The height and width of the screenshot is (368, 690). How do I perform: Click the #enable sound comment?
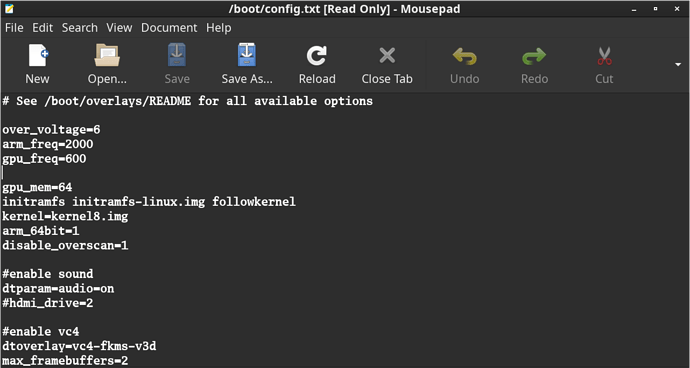tap(48, 274)
